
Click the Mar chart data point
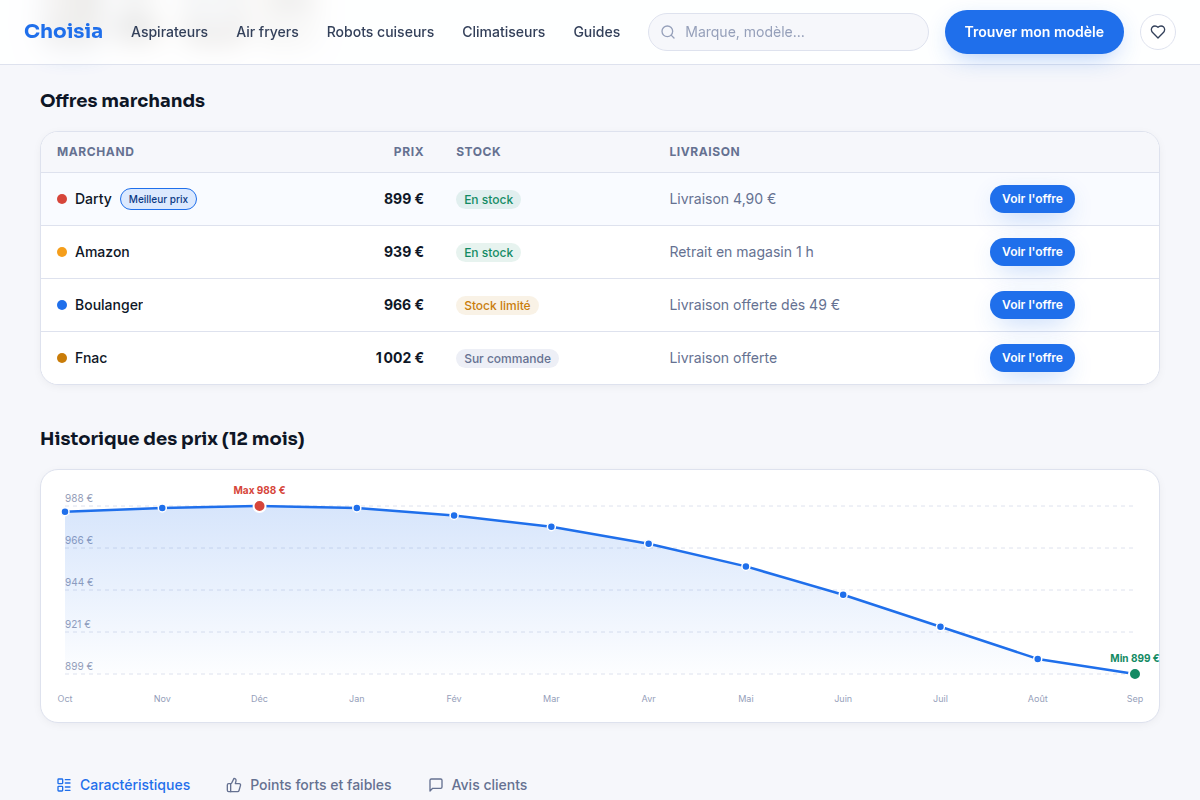(x=551, y=526)
